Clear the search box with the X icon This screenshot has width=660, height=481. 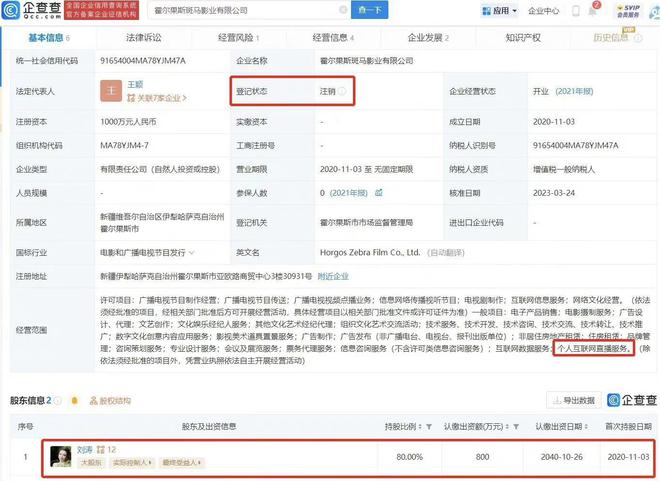coord(344,11)
